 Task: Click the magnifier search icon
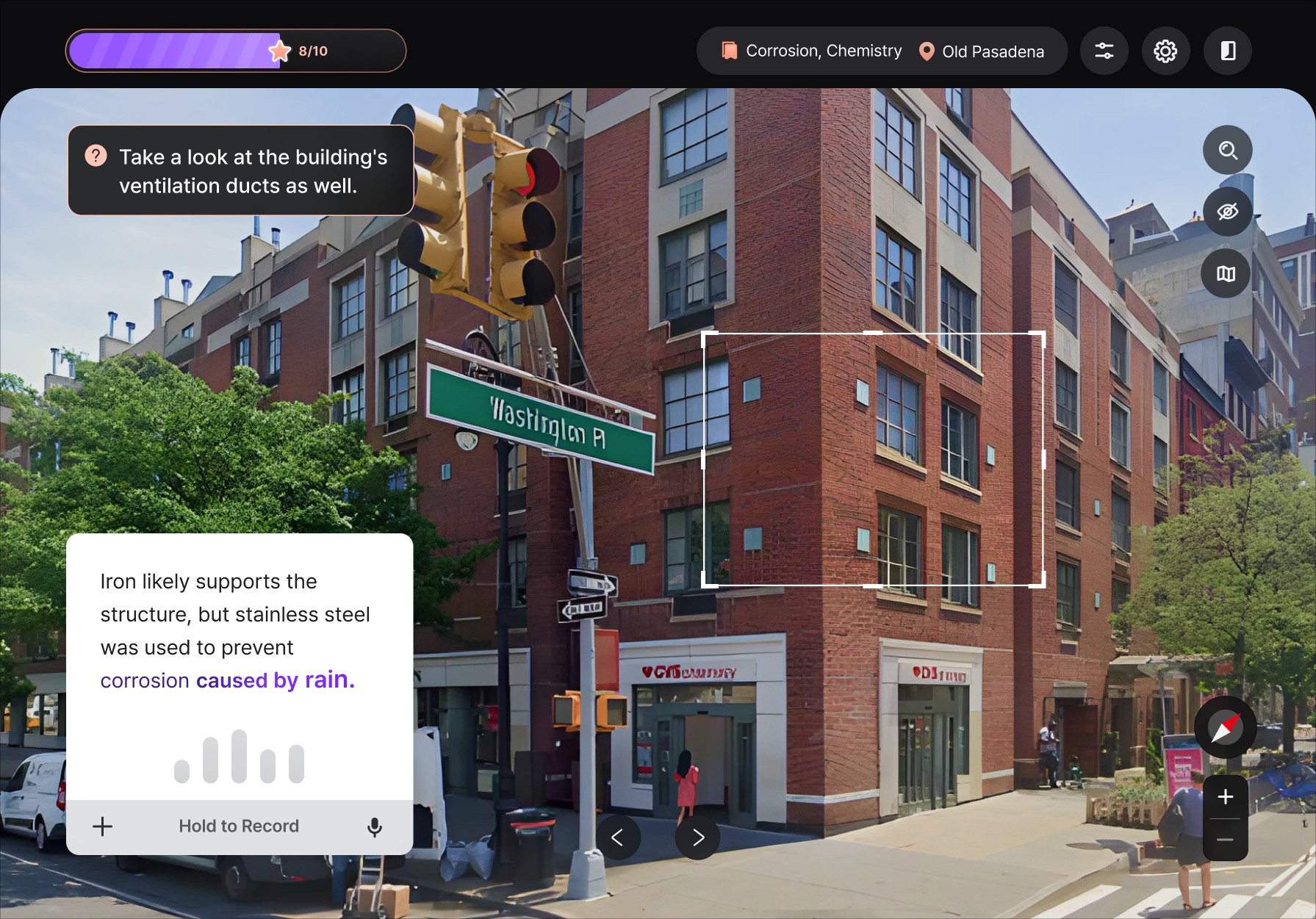coord(1227,150)
